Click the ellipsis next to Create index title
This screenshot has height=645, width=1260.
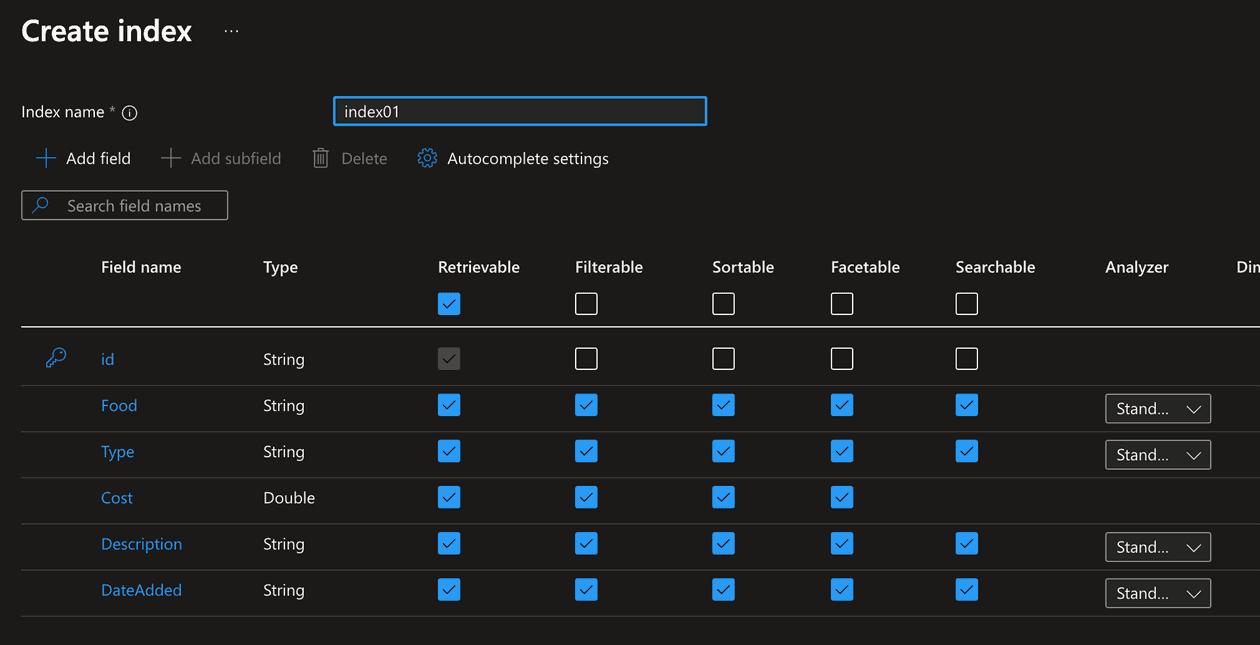coord(230,30)
